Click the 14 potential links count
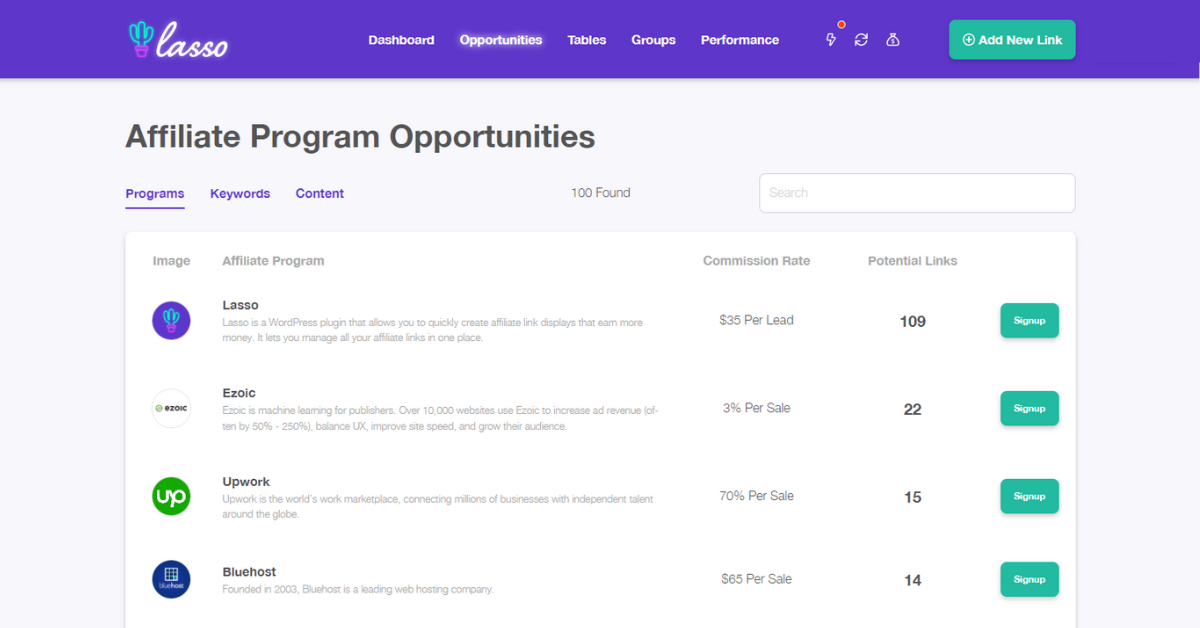 pyautogui.click(x=912, y=580)
